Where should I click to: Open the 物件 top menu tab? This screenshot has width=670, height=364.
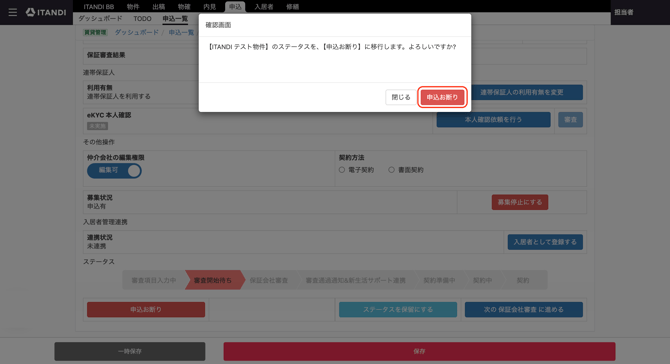tap(133, 7)
